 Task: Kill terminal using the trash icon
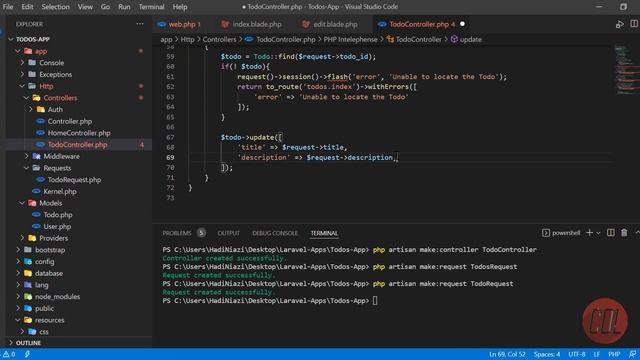tap(624, 233)
